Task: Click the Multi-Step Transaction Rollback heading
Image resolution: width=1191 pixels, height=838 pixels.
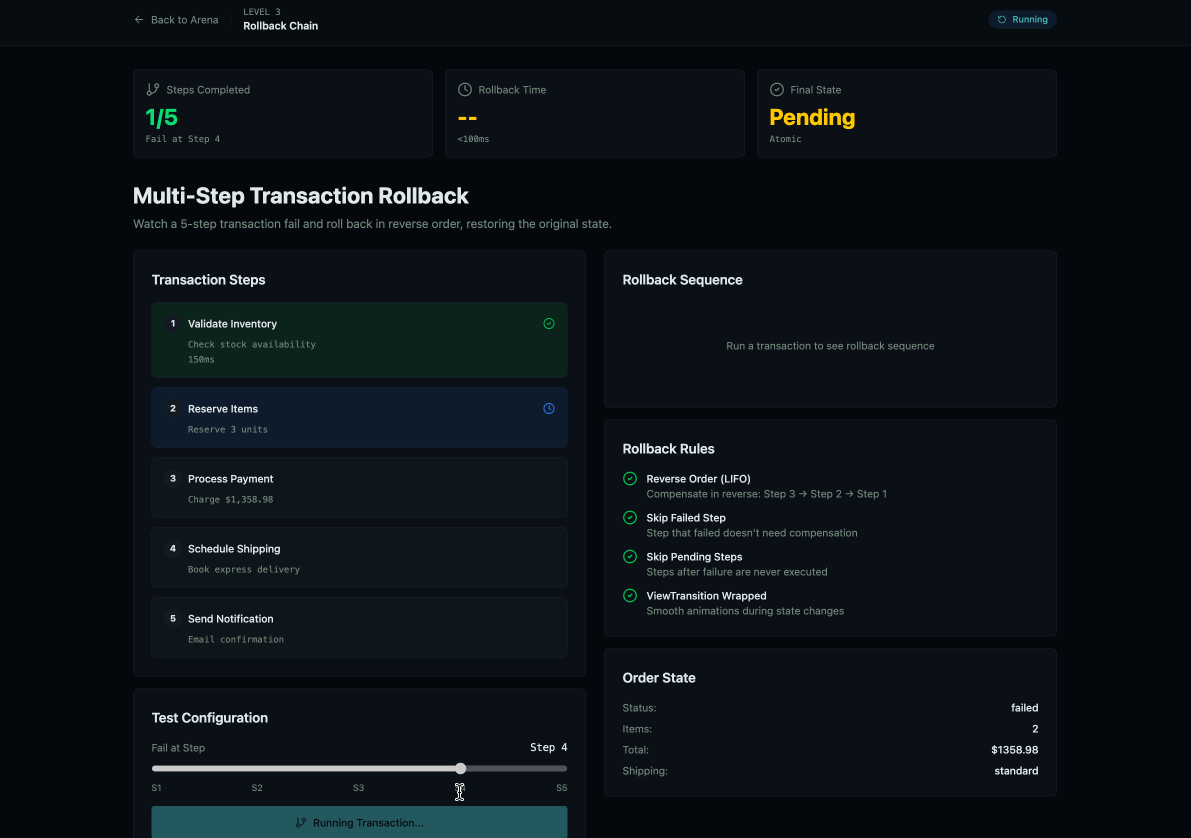Action: coord(301,196)
